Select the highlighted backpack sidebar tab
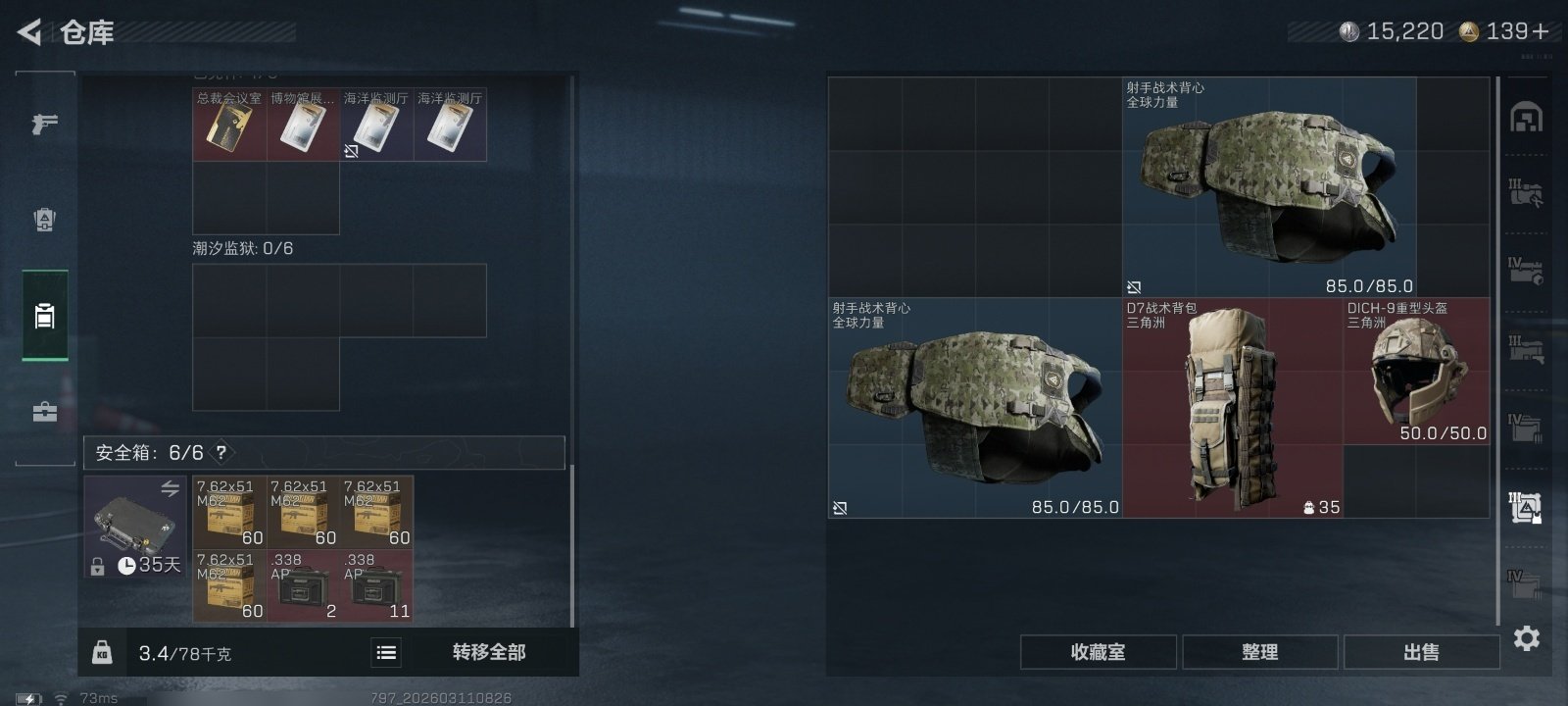This screenshot has height=706, width=1568. click(45, 316)
